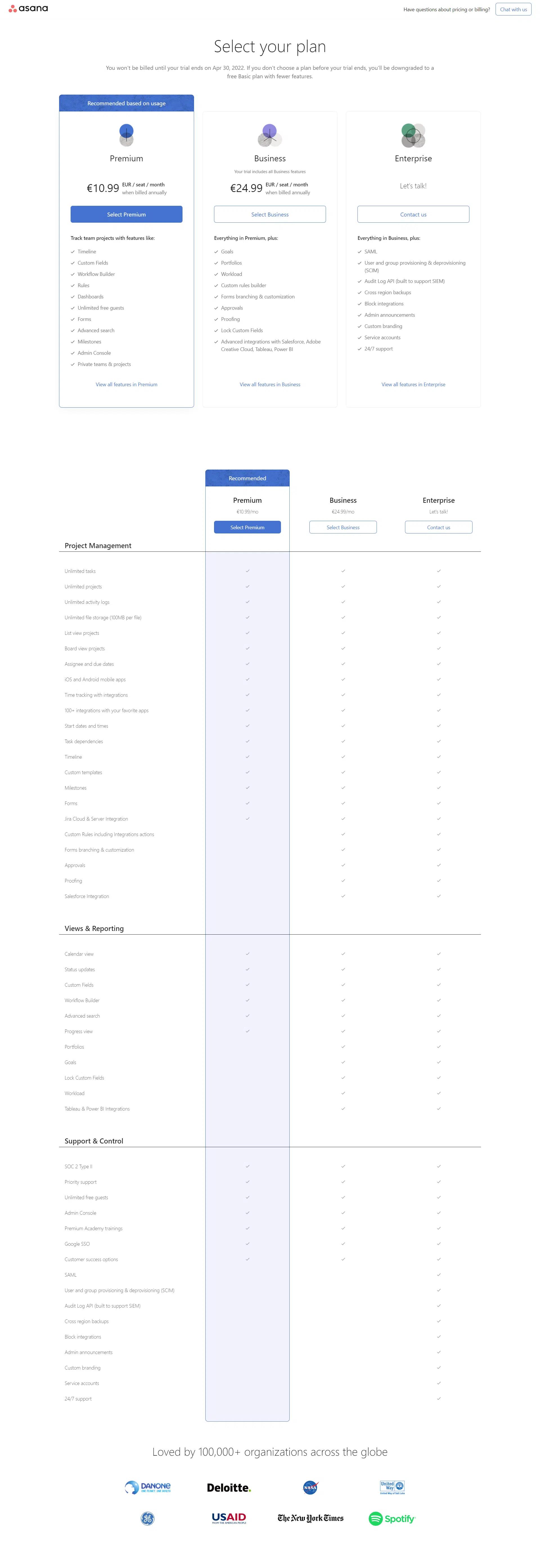The image size is (540, 1568).
Task: Click the Asana logo
Action: click(29, 8)
